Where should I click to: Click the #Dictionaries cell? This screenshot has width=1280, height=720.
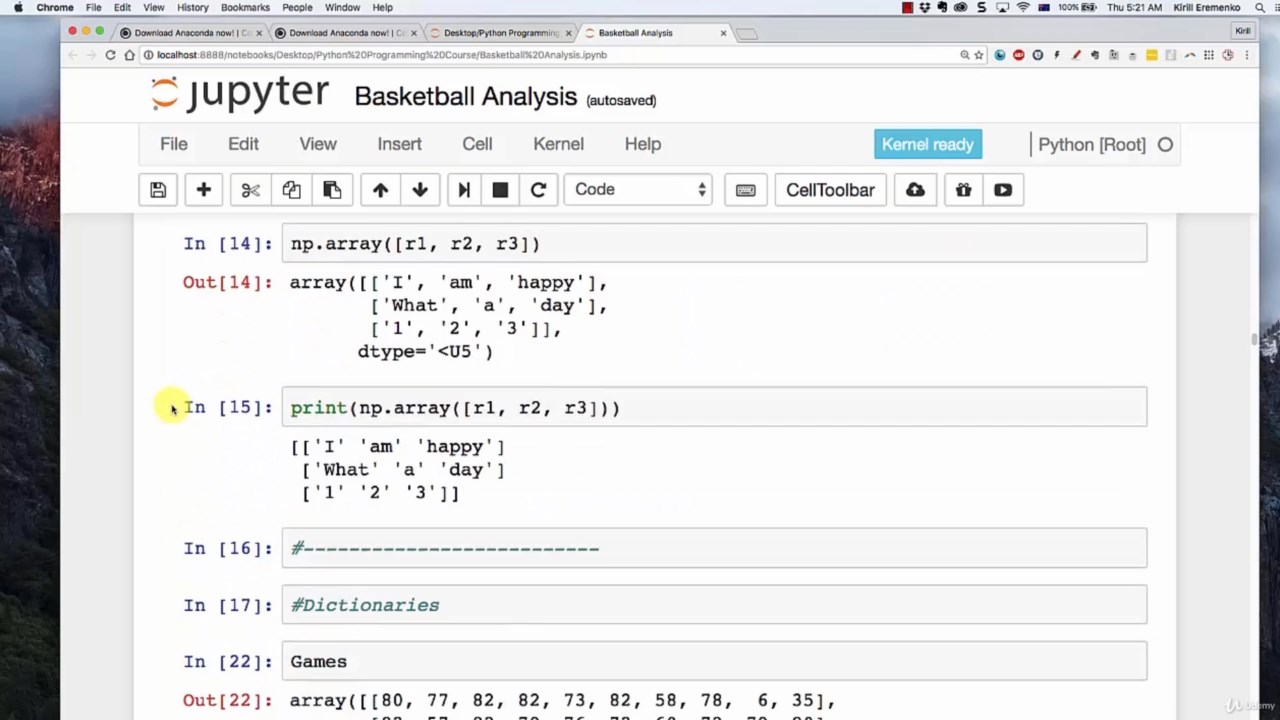[x=714, y=605]
